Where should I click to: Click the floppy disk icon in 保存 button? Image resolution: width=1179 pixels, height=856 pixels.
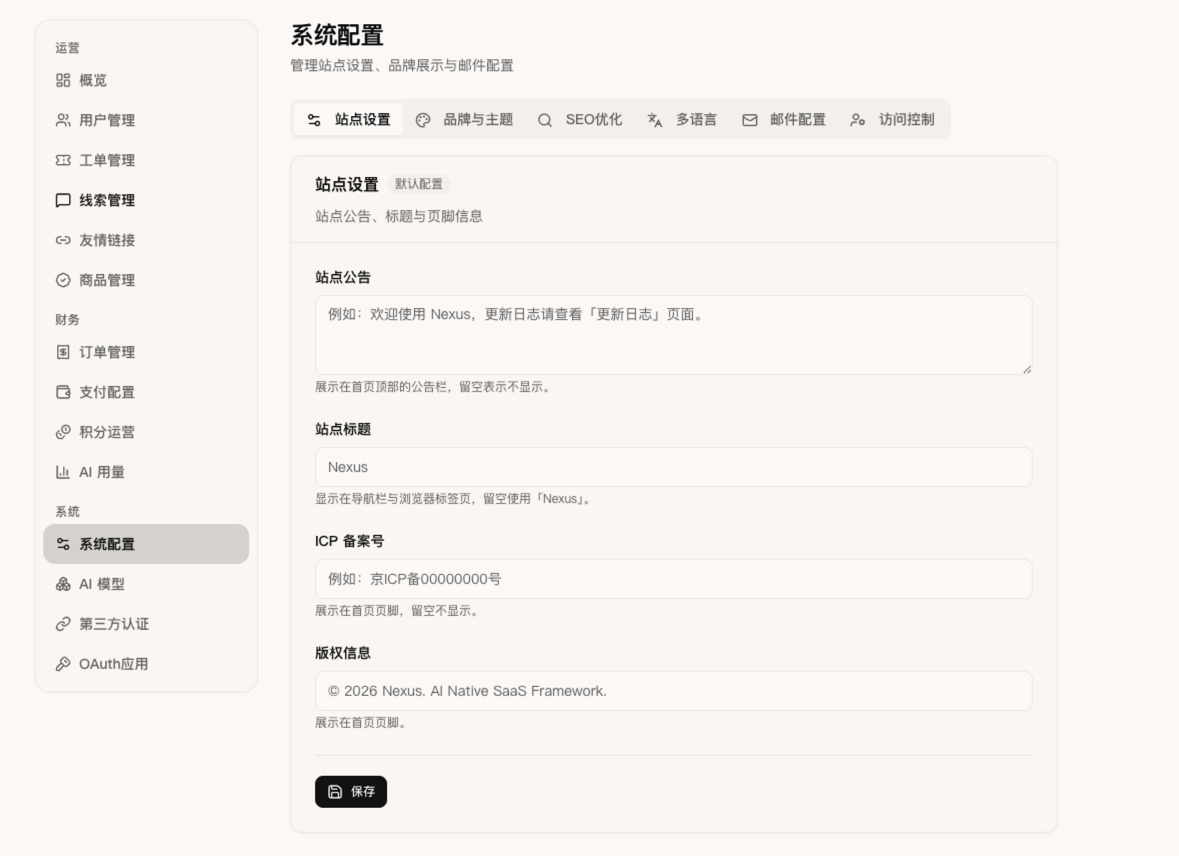[335, 791]
